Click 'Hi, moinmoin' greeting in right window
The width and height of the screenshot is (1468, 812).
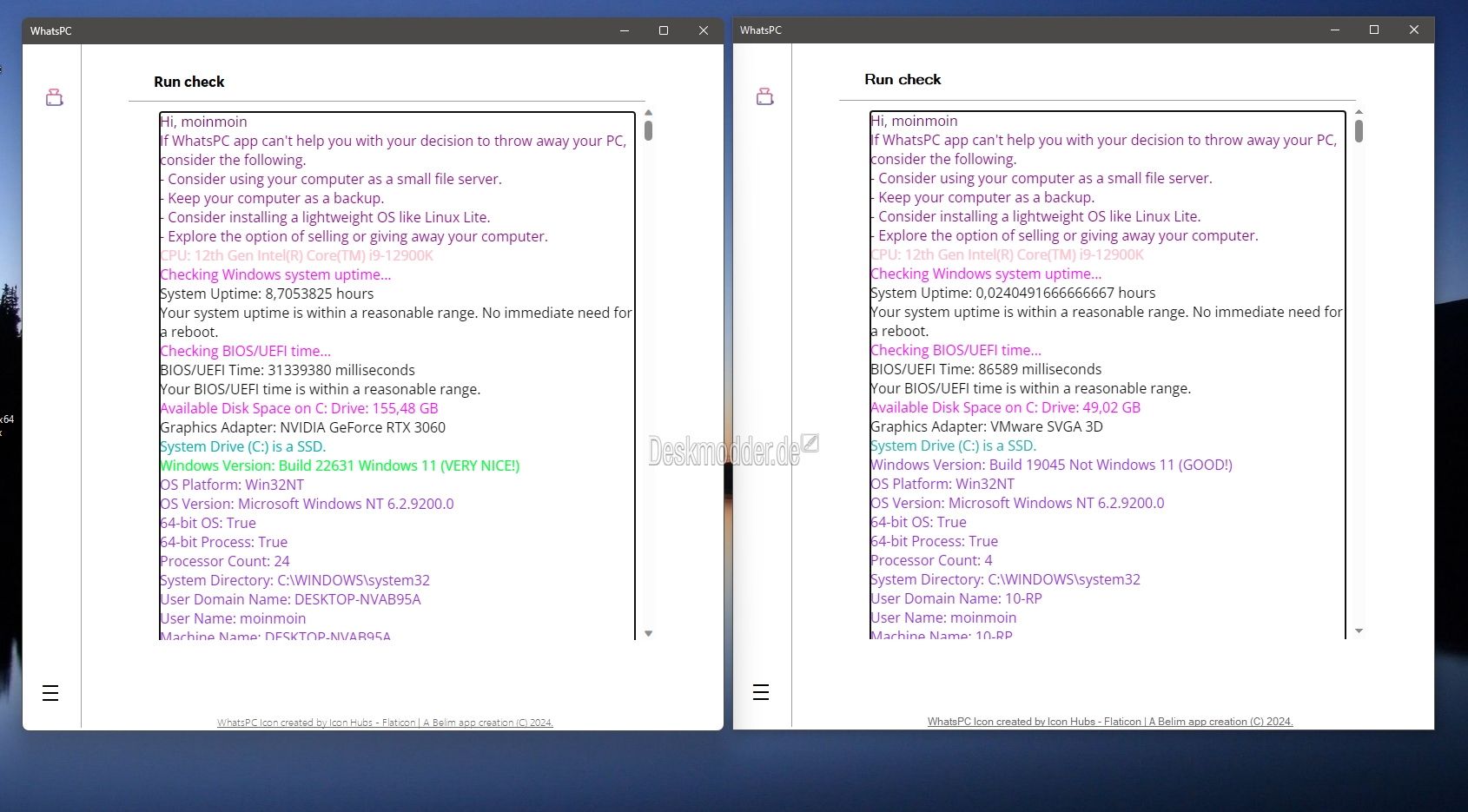[x=914, y=121]
